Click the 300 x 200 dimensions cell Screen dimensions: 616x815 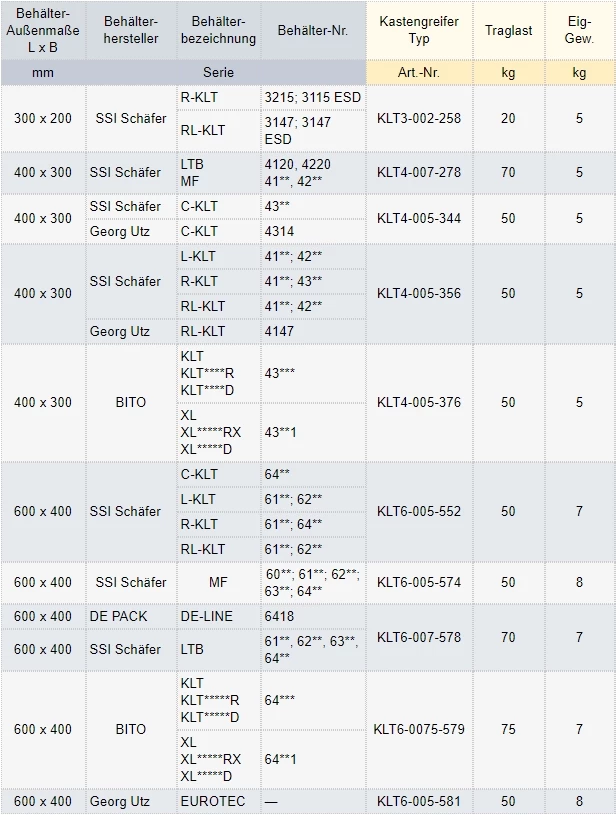click(x=43, y=118)
